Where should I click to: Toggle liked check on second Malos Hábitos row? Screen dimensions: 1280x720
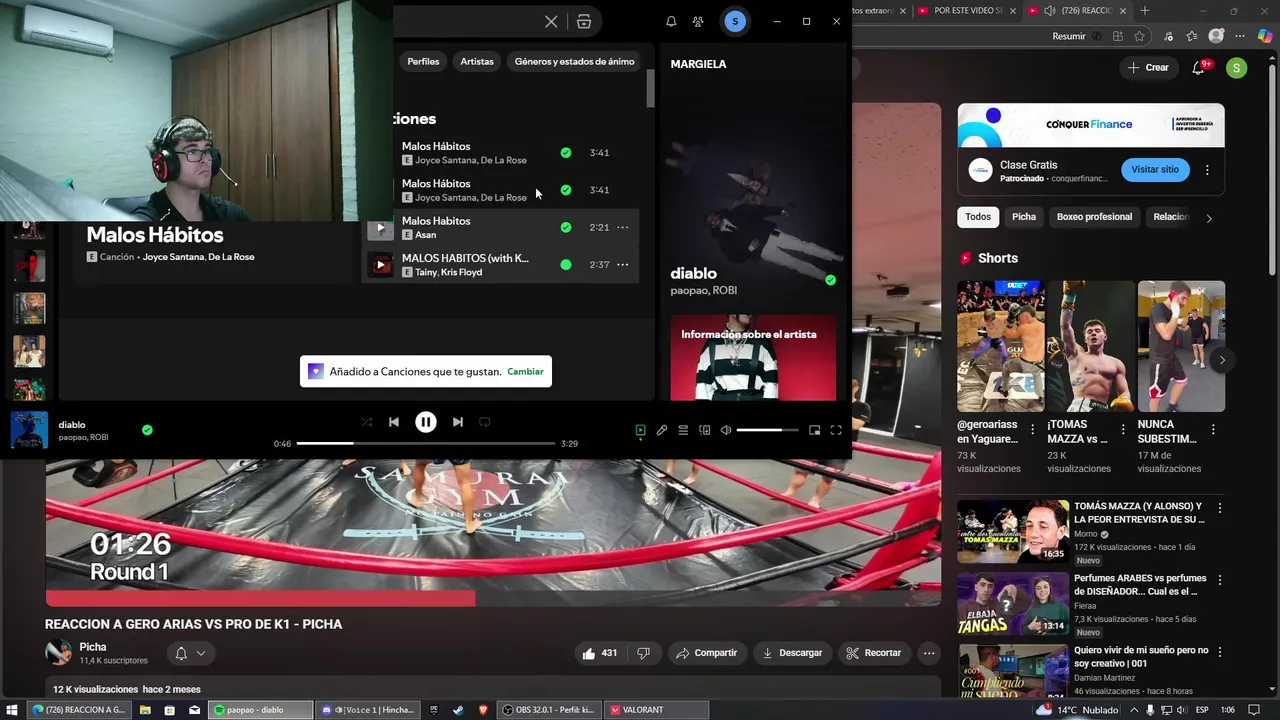[x=566, y=190]
